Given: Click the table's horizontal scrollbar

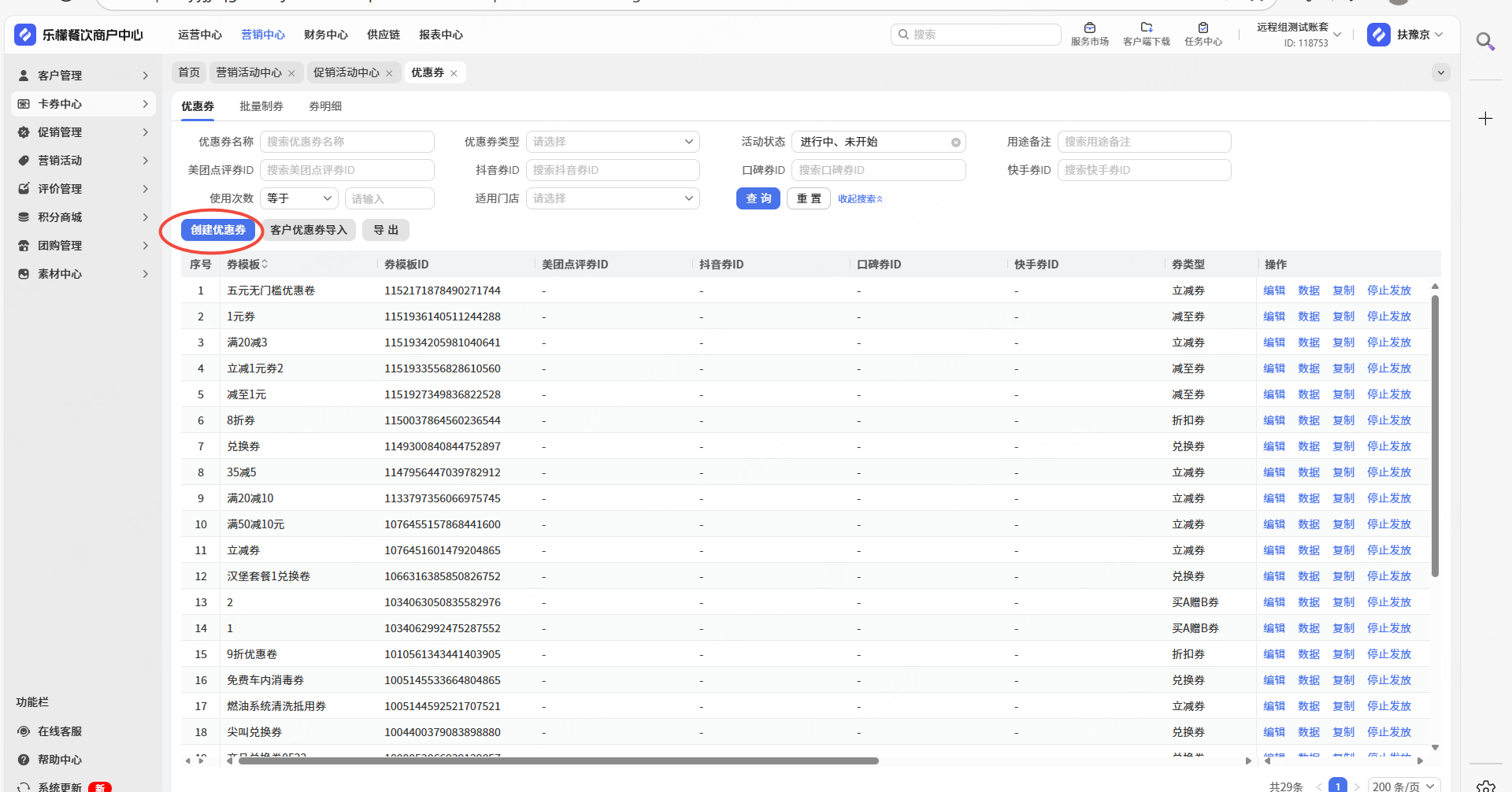Looking at the screenshot, I should pos(558,761).
